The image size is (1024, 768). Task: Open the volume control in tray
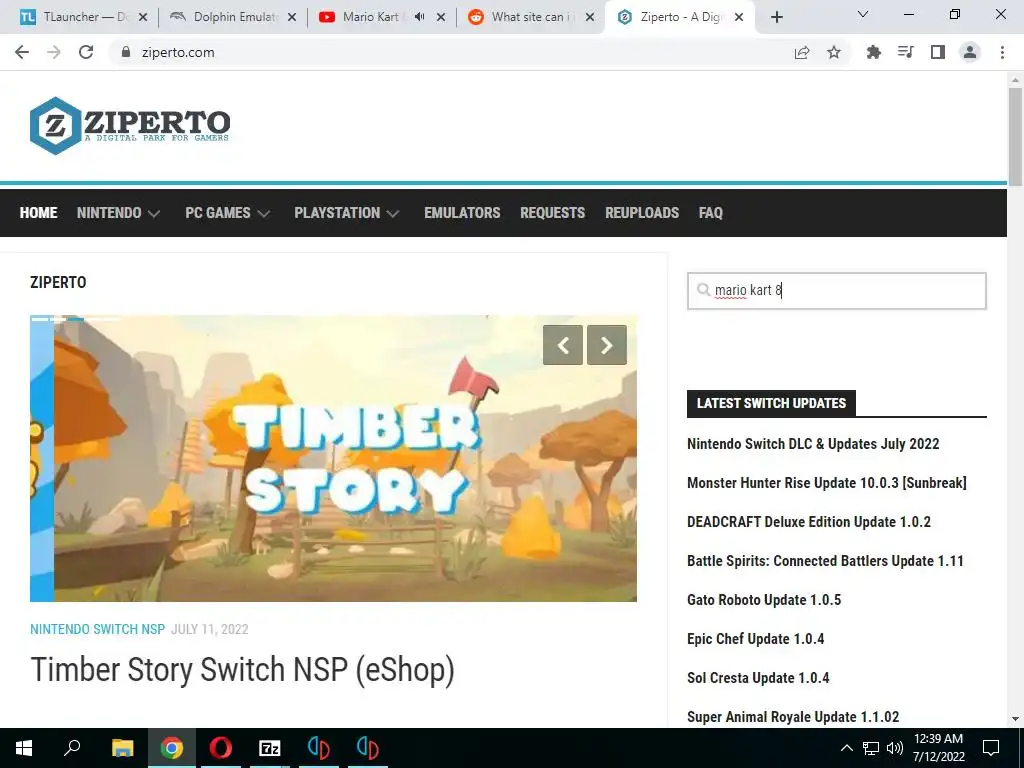point(895,748)
